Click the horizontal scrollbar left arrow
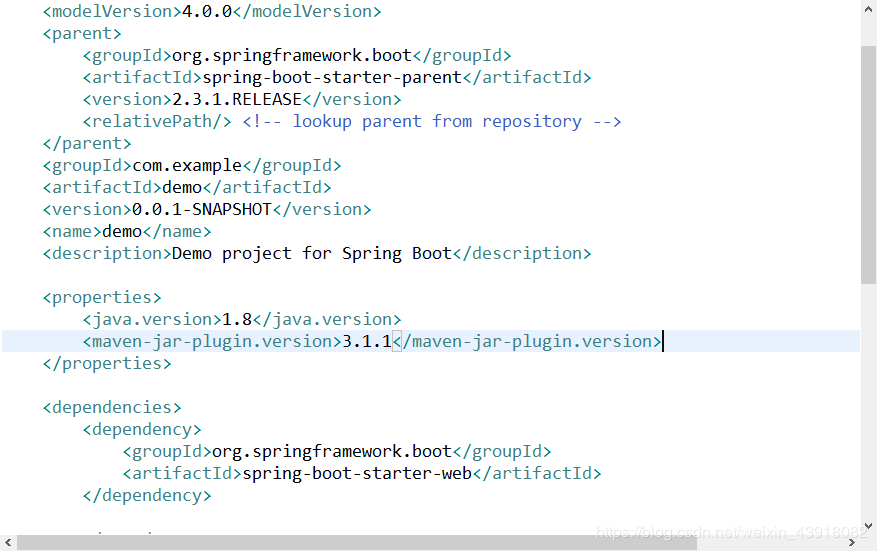This screenshot has width=877, height=551. pyautogui.click(x=8, y=543)
